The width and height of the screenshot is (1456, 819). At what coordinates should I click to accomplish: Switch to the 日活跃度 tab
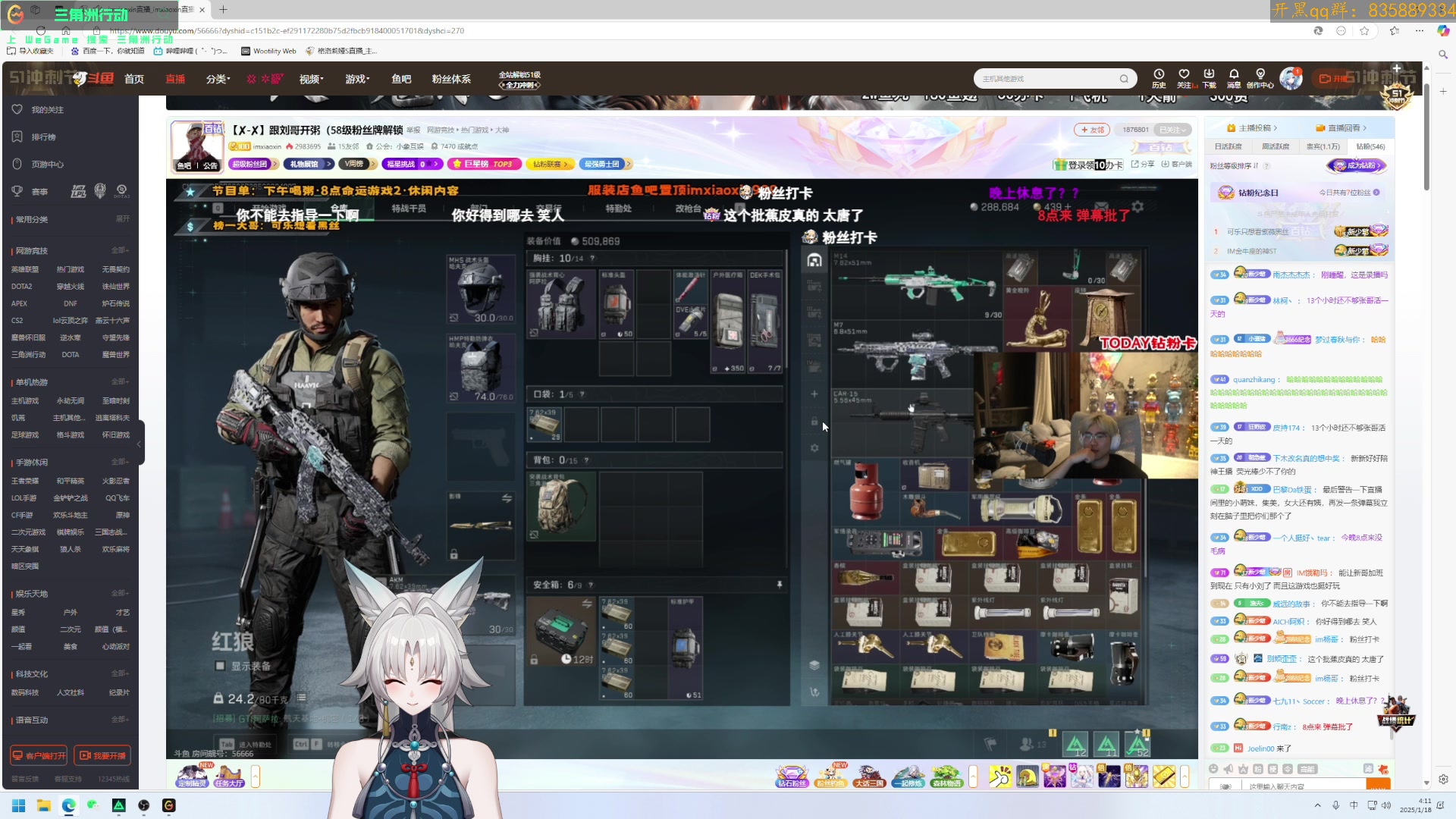coord(1228,147)
